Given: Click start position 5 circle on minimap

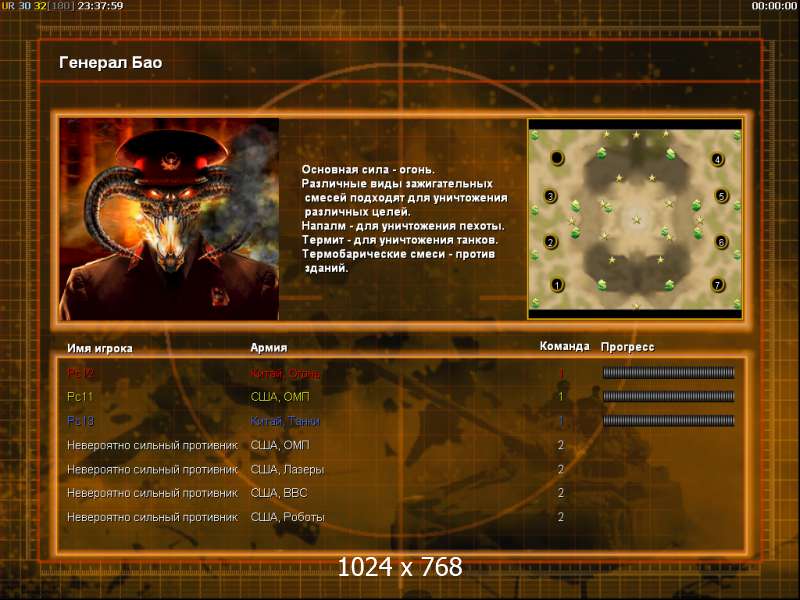Looking at the screenshot, I should [721, 196].
